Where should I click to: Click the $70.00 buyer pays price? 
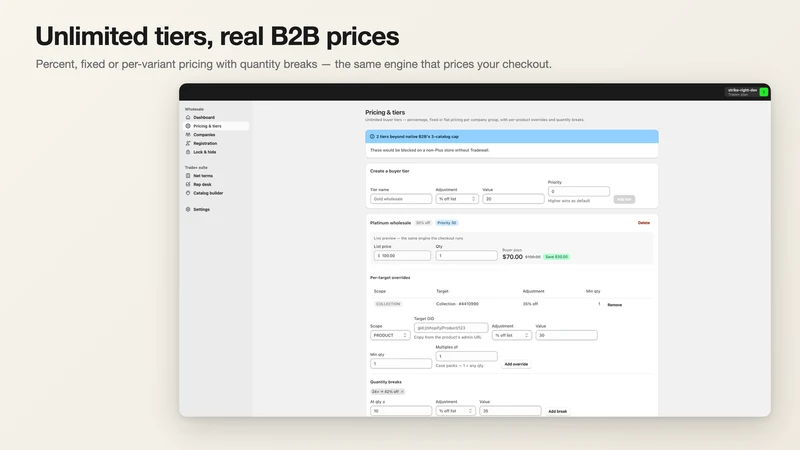(512, 257)
